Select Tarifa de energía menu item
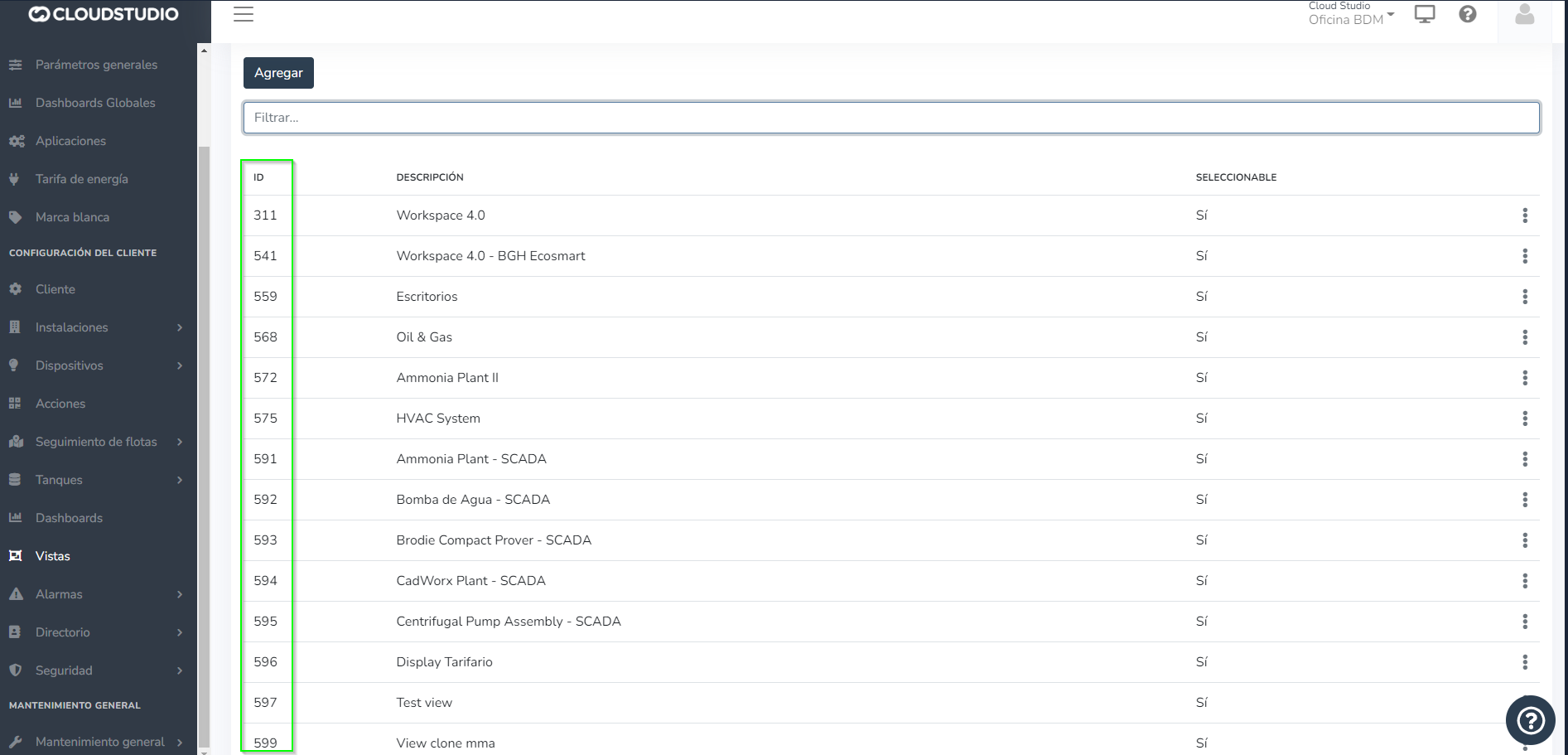The height and width of the screenshot is (755, 1568). [x=81, y=179]
